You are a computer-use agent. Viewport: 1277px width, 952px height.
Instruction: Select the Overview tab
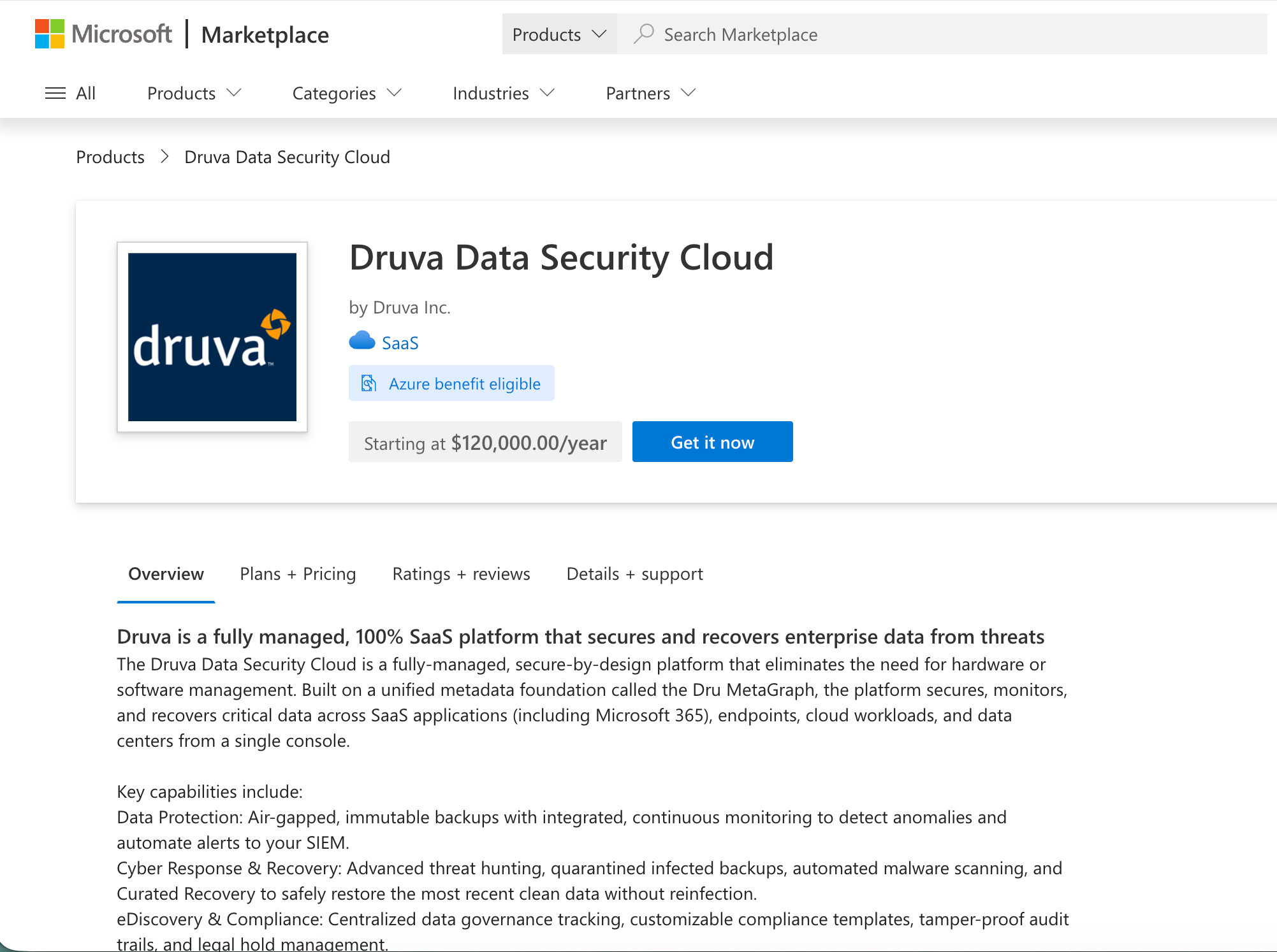[166, 574]
